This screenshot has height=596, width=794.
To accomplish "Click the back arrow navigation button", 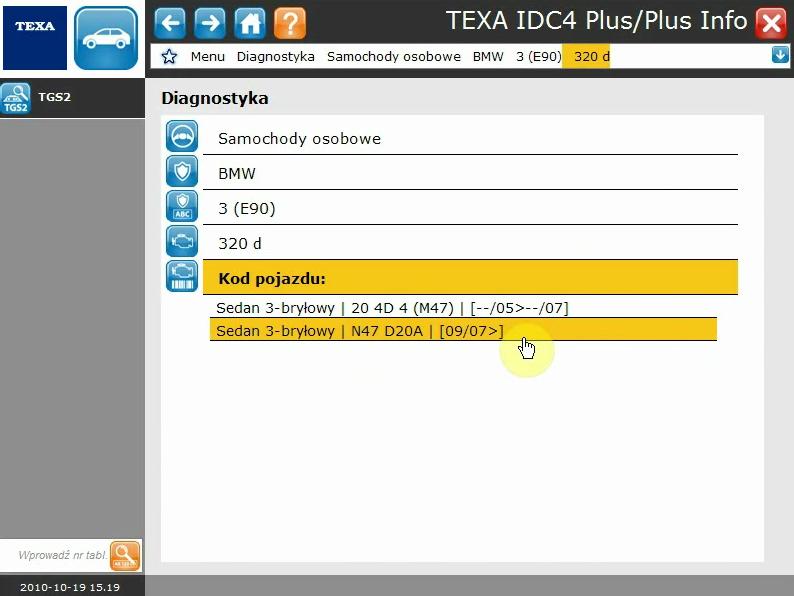I will (170, 22).
